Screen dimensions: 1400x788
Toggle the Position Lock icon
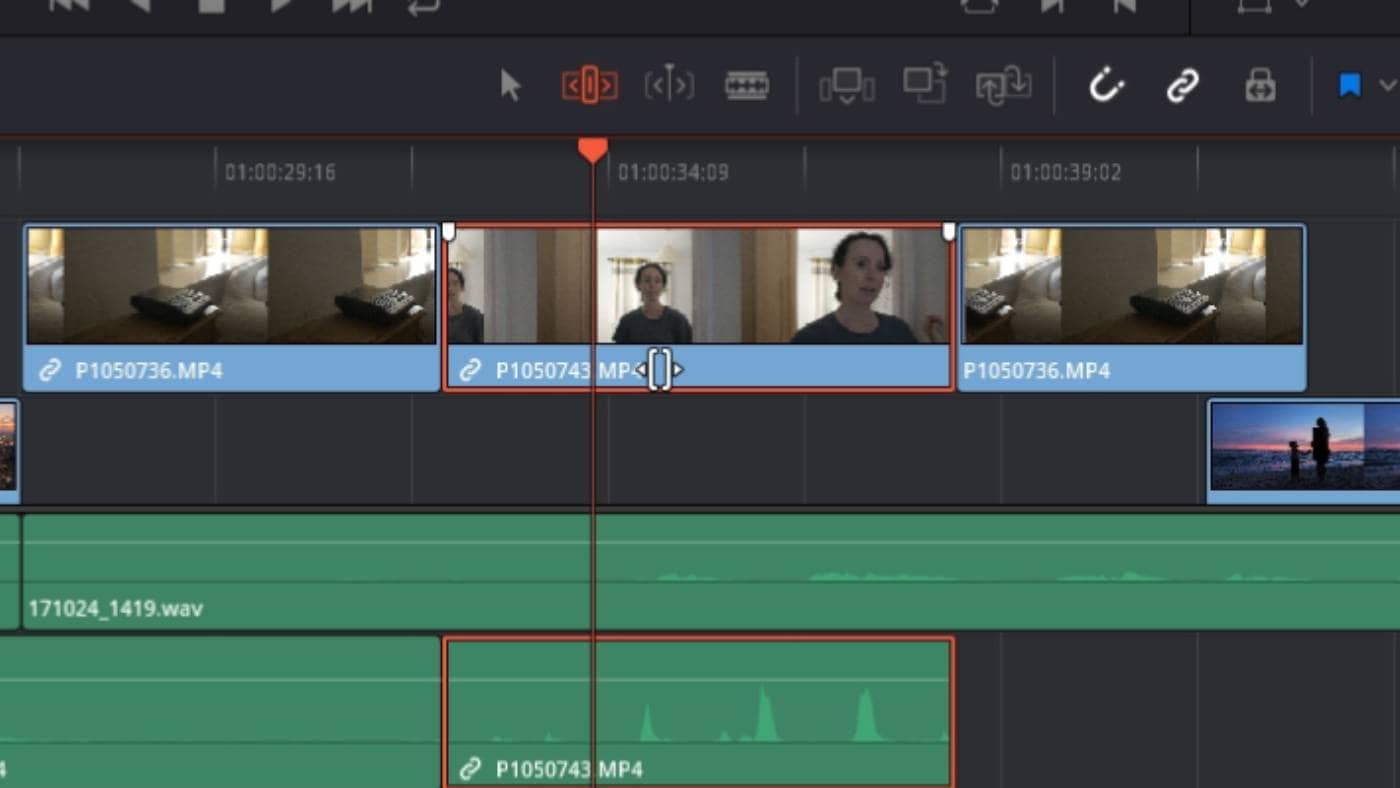1260,86
